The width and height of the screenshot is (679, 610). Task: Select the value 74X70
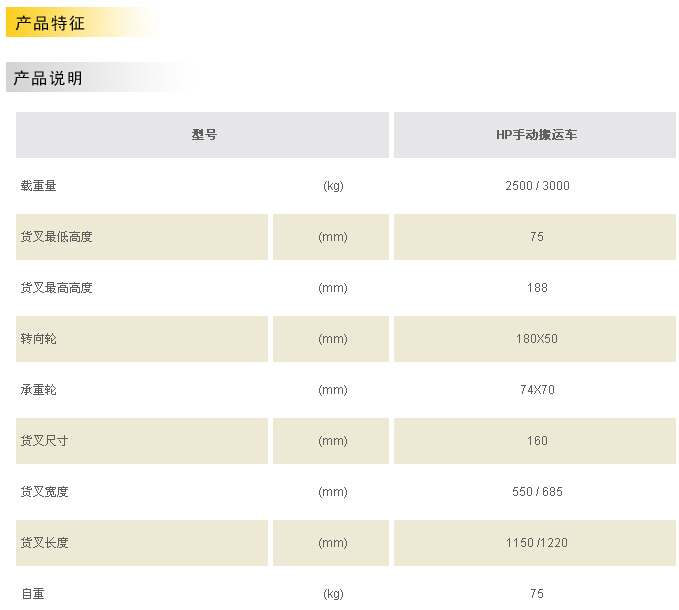(537, 390)
